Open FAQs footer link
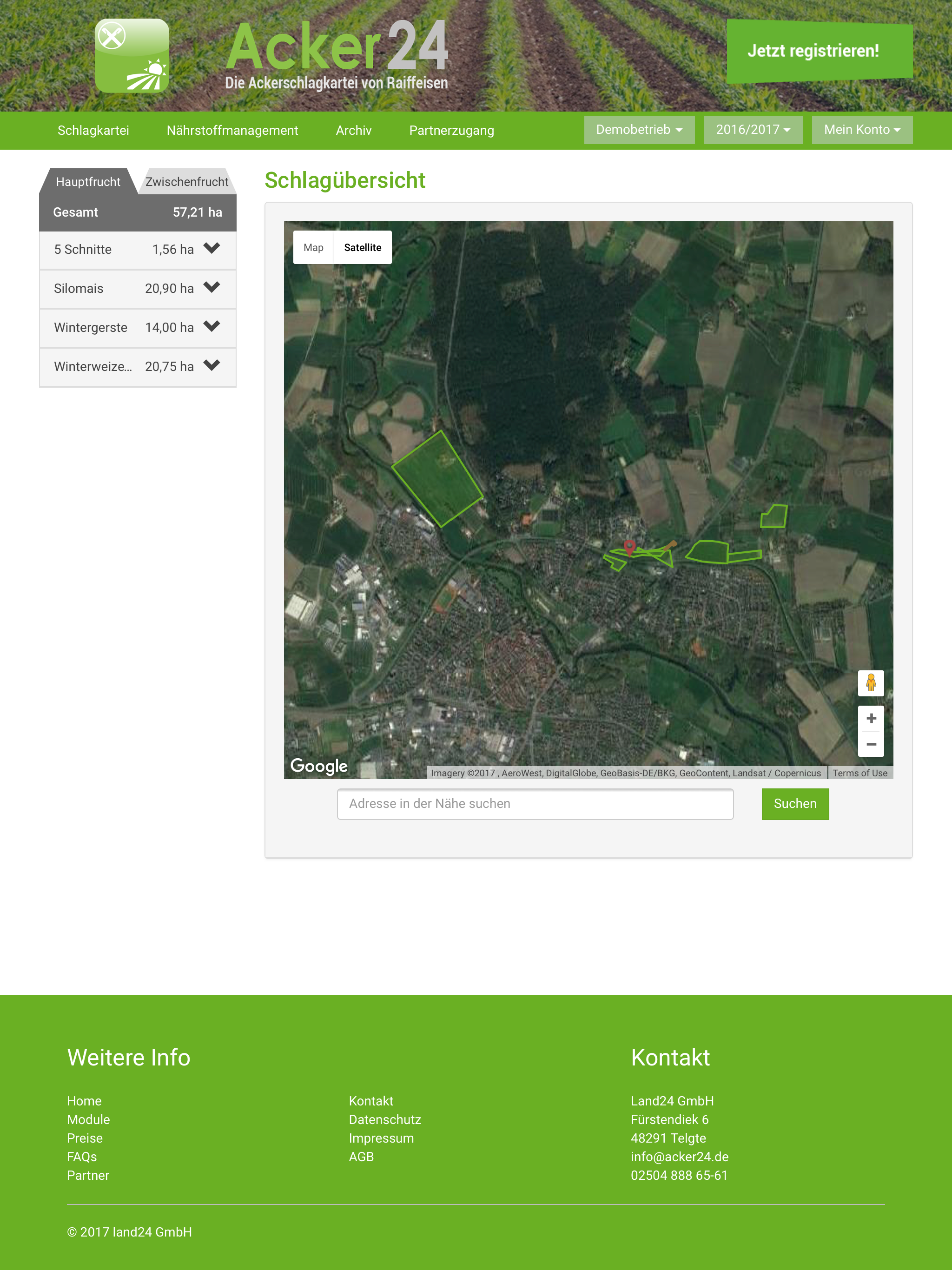The height and width of the screenshot is (1270, 952). click(82, 1157)
